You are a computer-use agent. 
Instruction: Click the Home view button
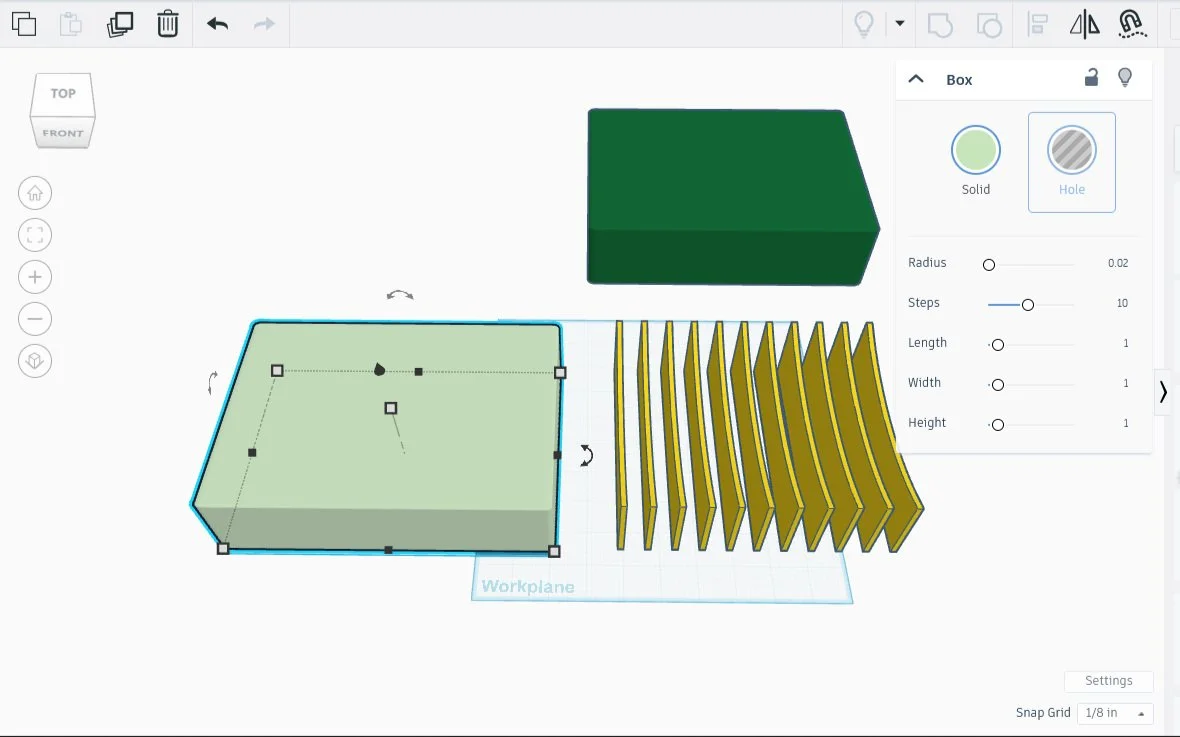35,193
